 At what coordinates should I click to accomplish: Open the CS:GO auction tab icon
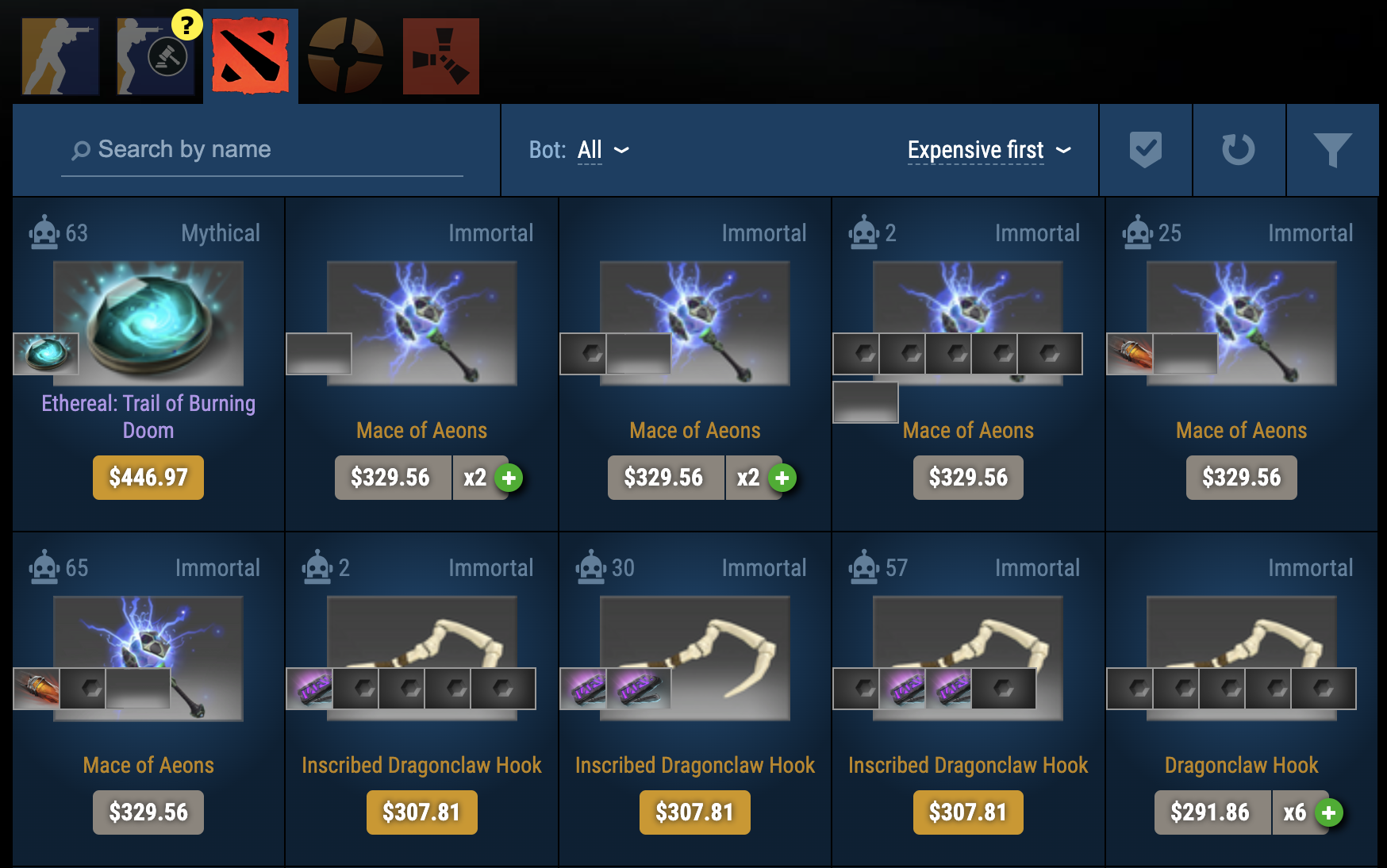point(156,56)
